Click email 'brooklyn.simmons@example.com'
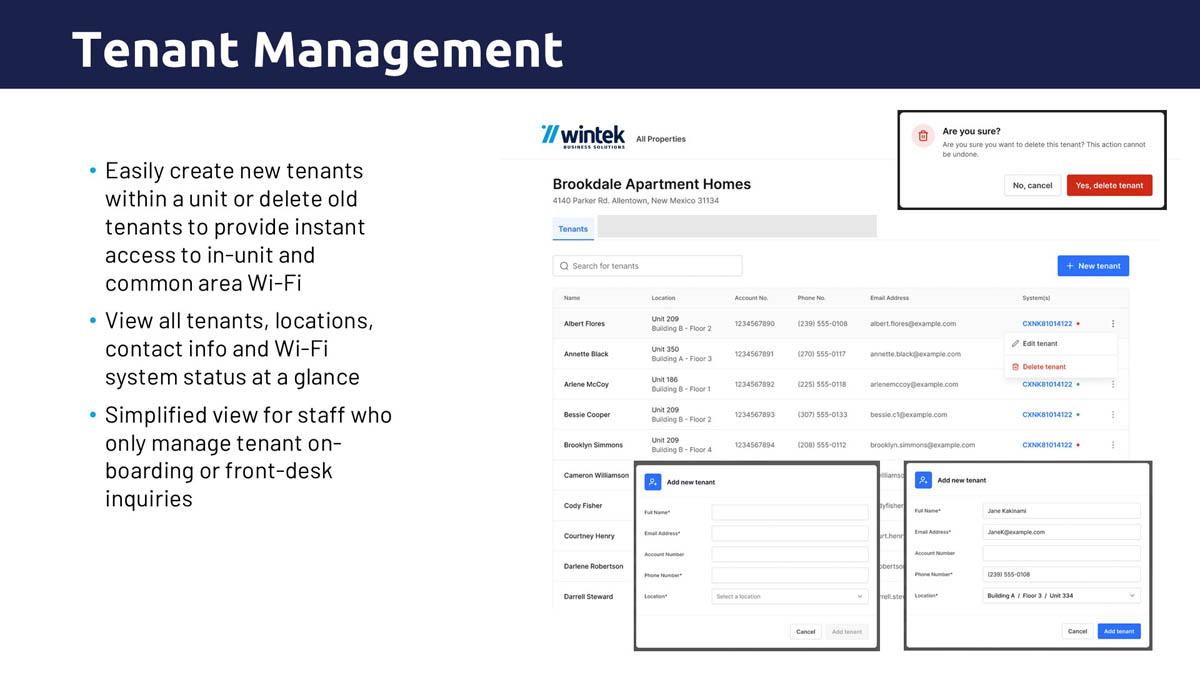1200x675 pixels. pyautogui.click(x=923, y=445)
